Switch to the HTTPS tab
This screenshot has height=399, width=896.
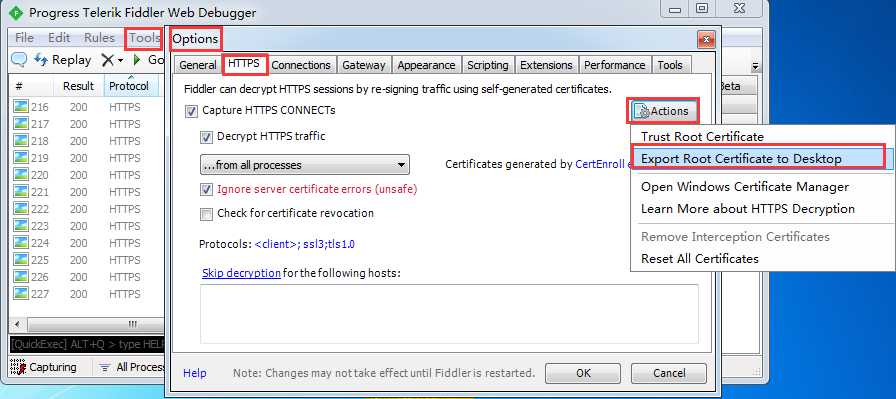pyautogui.click(x=244, y=64)
